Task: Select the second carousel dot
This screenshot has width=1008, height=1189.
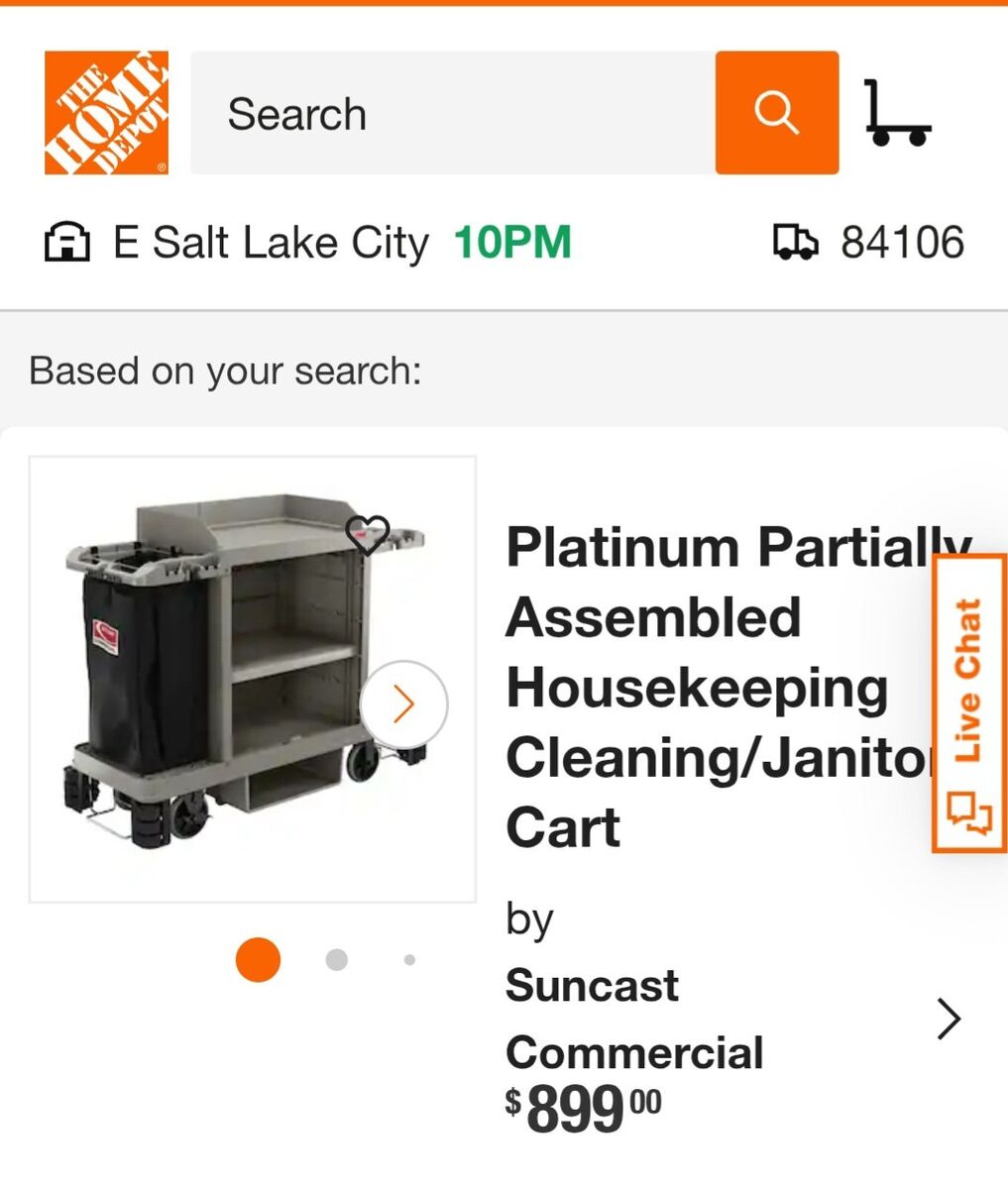Action: 337,959
